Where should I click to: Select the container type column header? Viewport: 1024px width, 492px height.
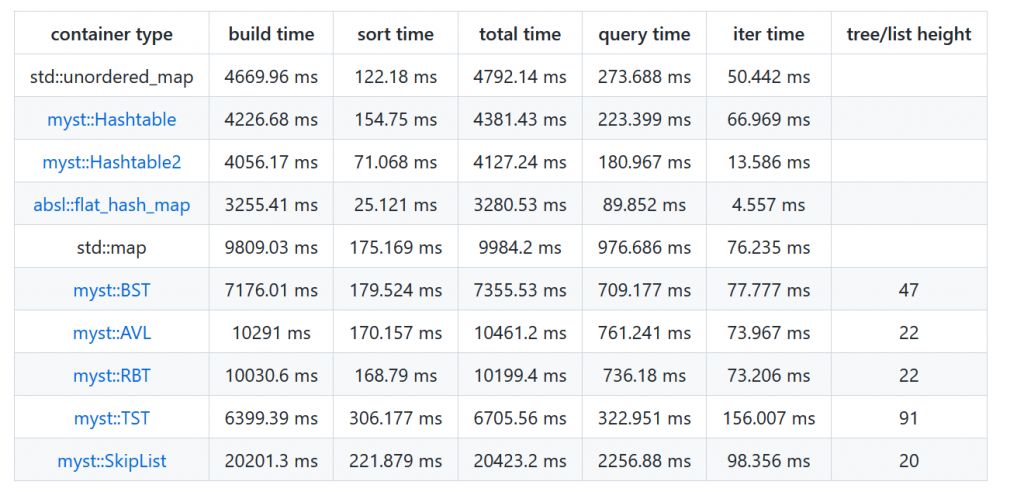point(112,34)
